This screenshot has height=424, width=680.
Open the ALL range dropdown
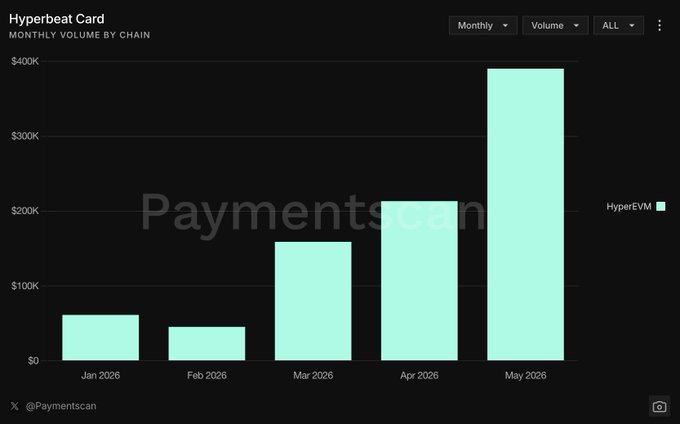click(x=618, y=26)
